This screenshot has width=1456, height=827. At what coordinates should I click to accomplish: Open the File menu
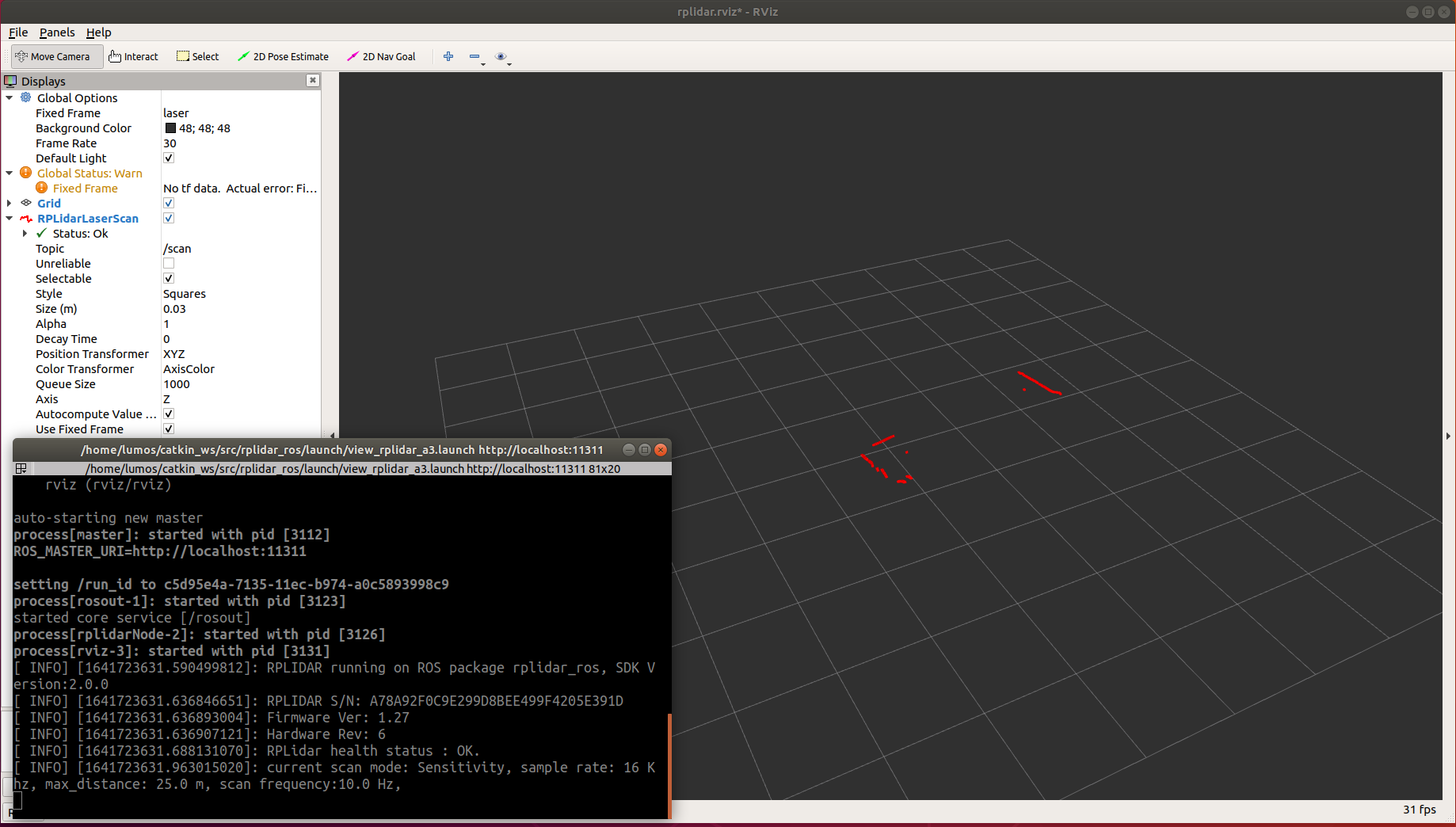pyautogui.click(x=18, y=32)
